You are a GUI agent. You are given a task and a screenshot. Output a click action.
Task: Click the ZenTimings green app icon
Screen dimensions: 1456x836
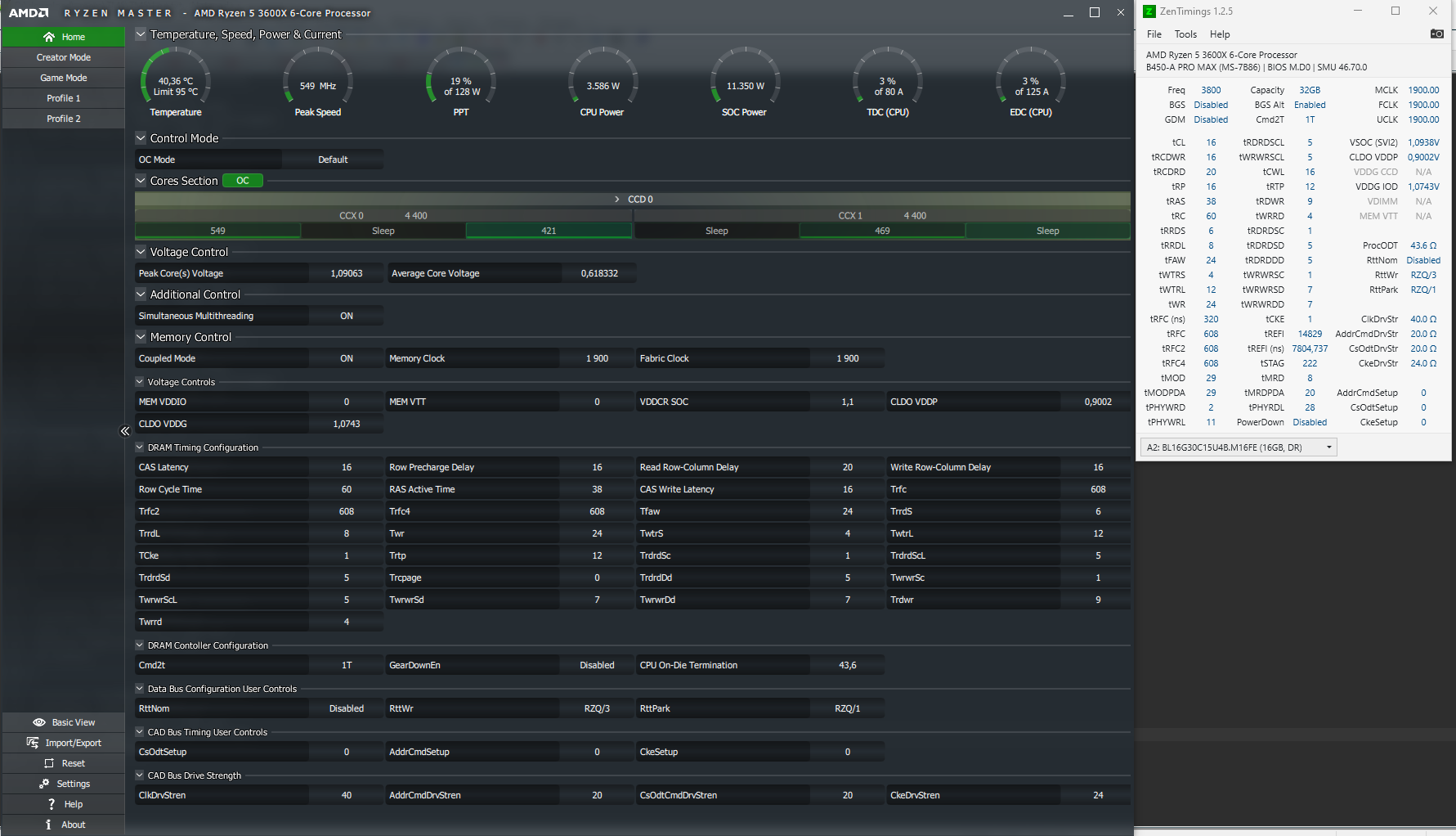tap(1149, 11)
